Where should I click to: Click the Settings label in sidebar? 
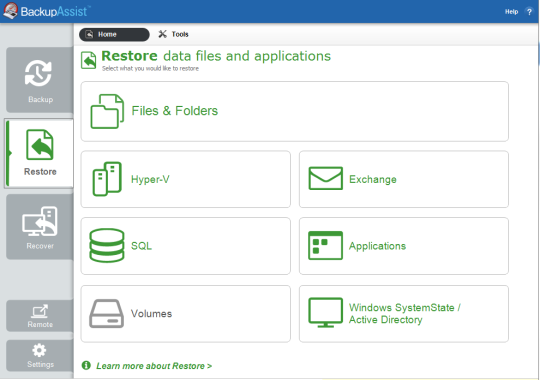[41, 364]
